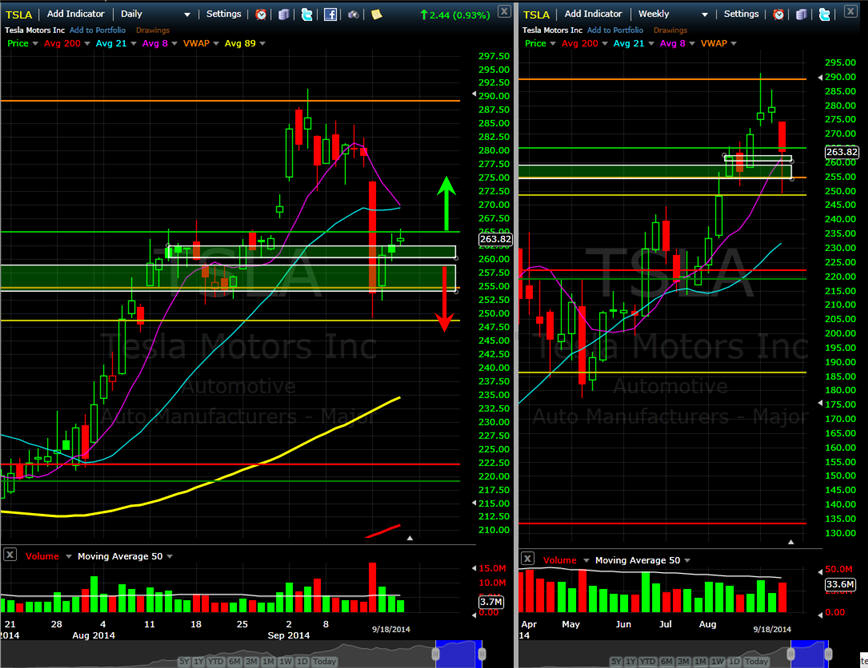Select Today range in Daily chart
Screen dimensions: 868x668
tap(324, 661)
